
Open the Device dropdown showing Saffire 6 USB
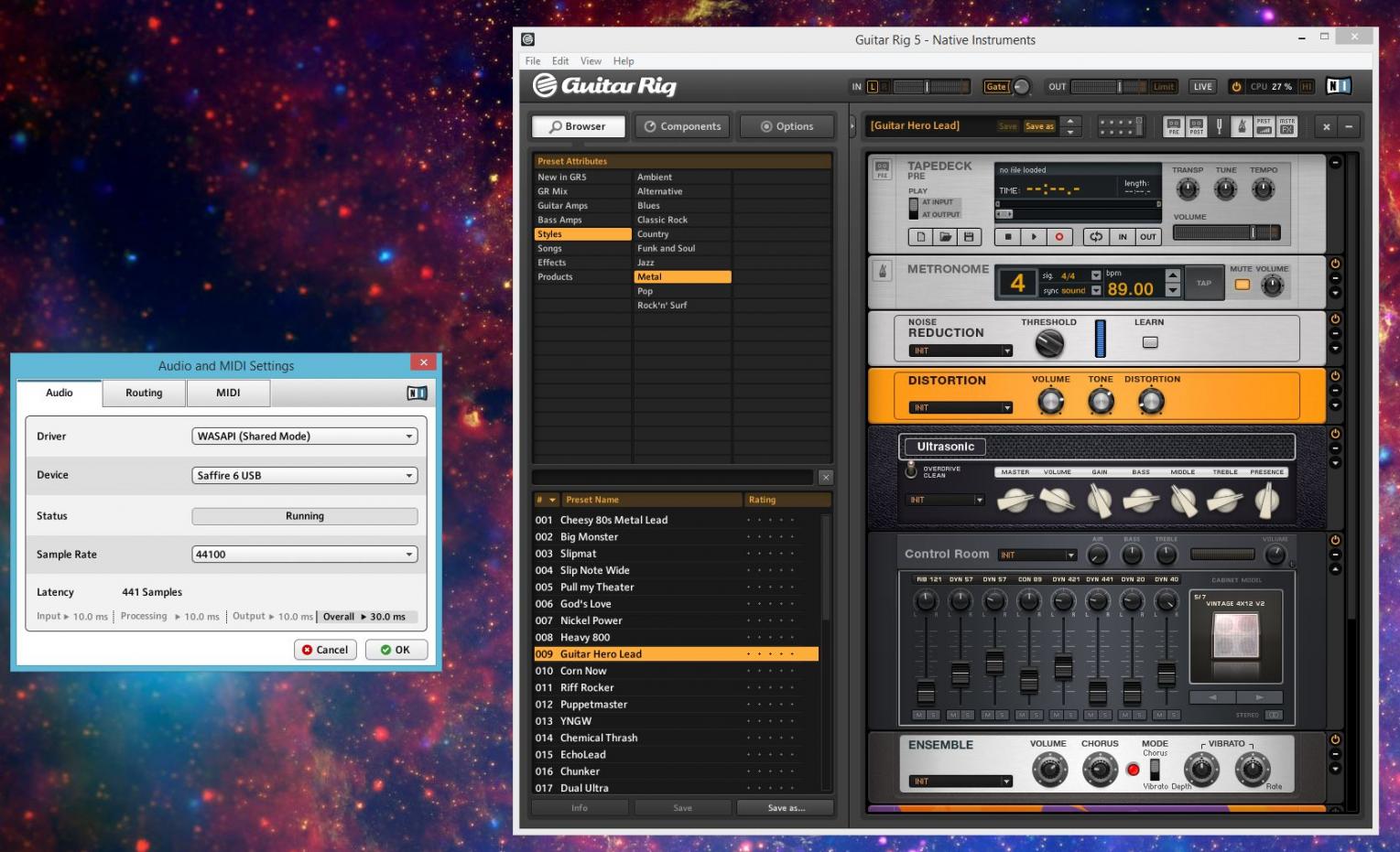click(305, 476)
